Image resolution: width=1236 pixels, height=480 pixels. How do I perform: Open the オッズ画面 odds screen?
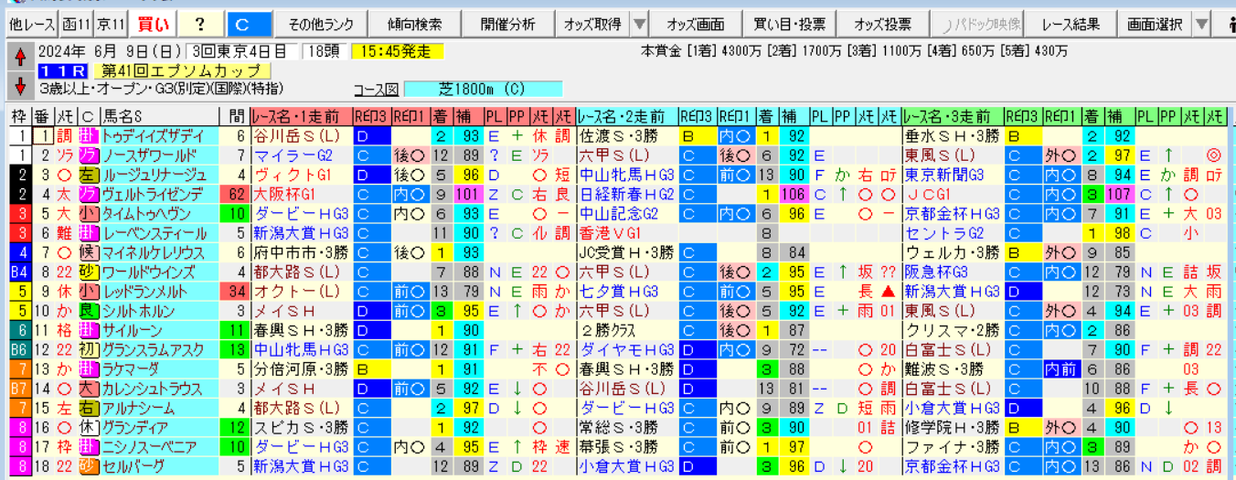pyautogui.click(x=697, y=23)
